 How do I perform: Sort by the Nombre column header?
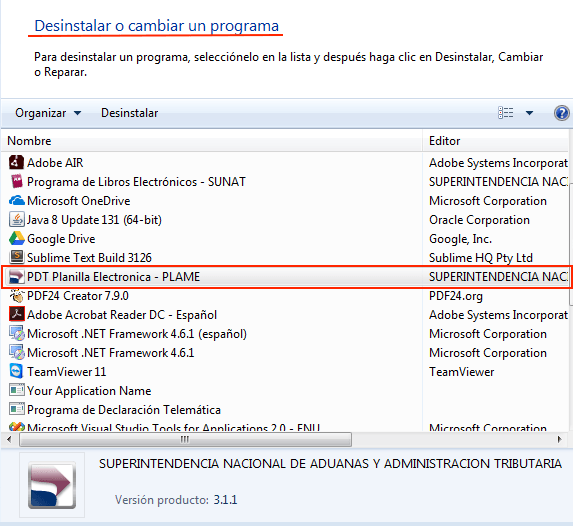coord(212,141)
